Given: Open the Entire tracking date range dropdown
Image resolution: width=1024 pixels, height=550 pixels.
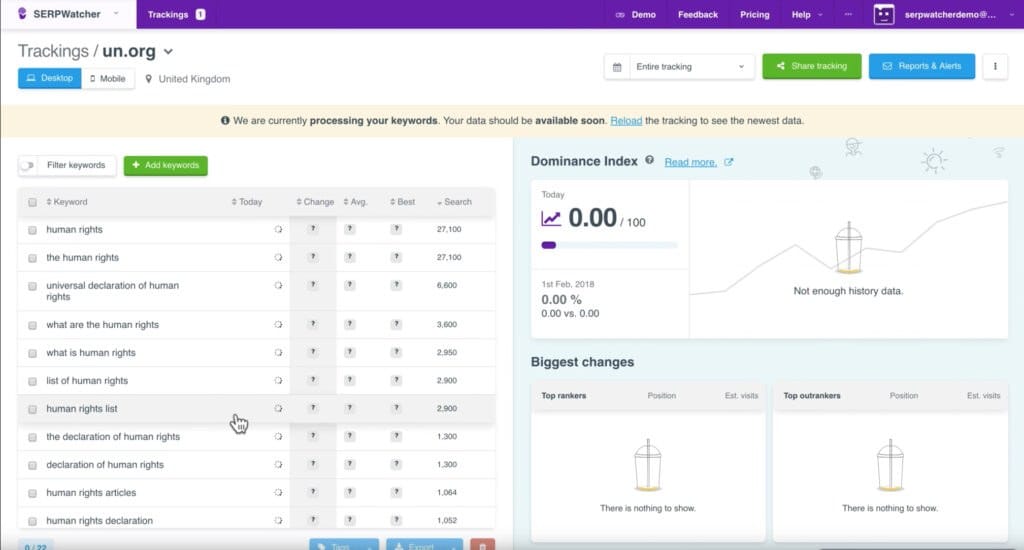Looking at the screenshot, I should click(x=690, y=67).
